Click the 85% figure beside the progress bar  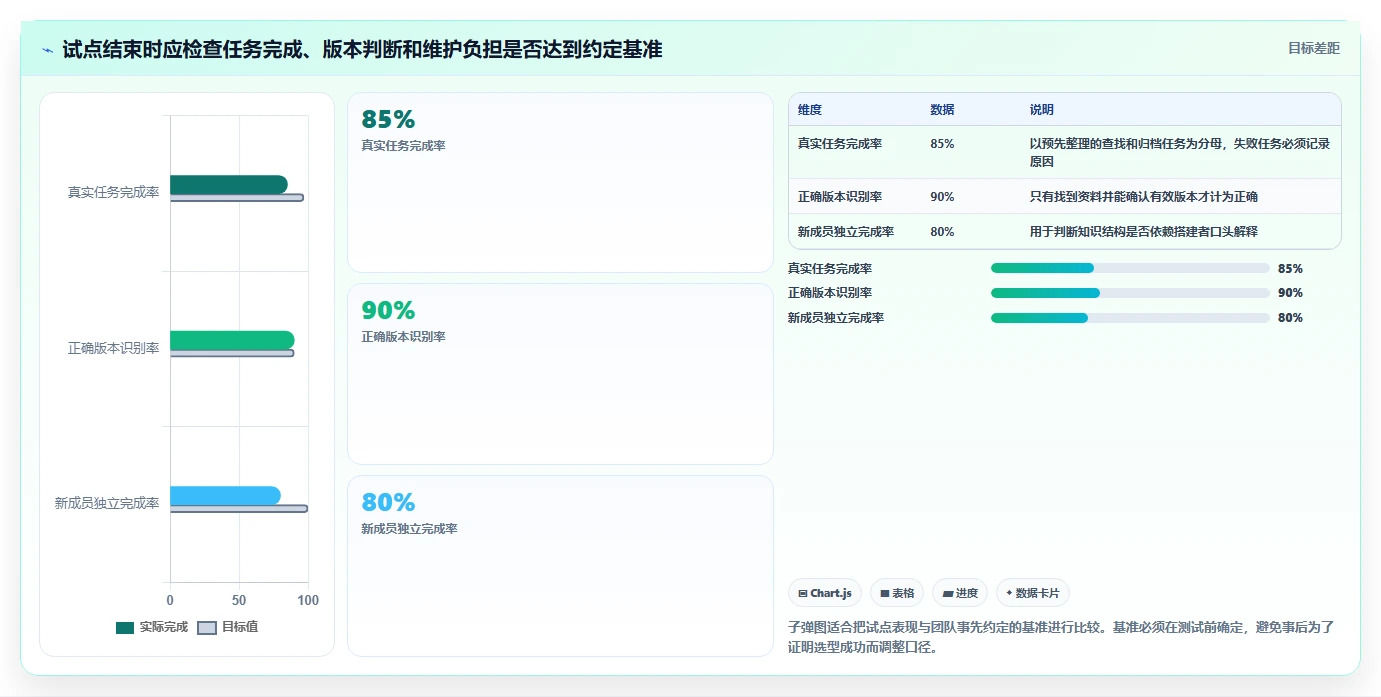coord(1290,268)
